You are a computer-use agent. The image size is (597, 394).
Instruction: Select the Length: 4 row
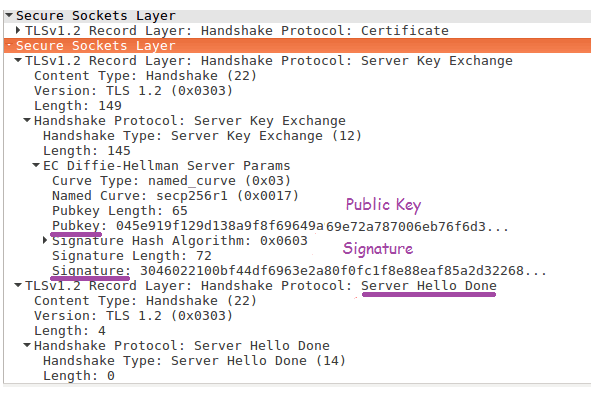(70, 330)
